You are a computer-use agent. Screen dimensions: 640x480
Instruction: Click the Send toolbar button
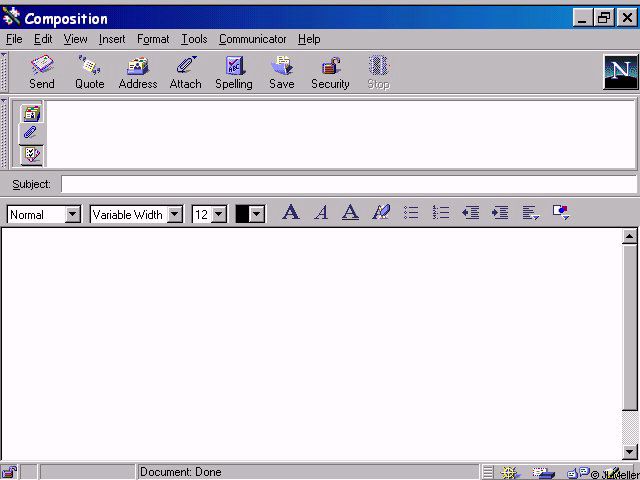pos(42,72)
